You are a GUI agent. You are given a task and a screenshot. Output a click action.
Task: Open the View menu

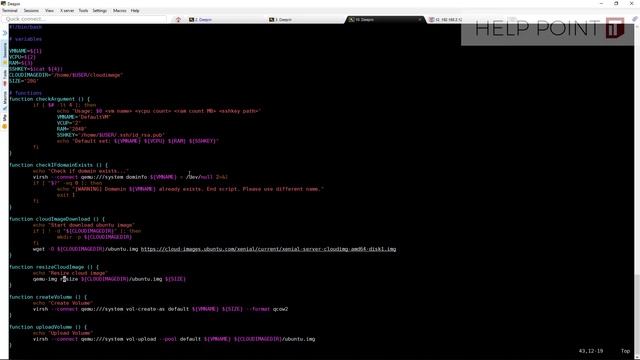(49, 11)
